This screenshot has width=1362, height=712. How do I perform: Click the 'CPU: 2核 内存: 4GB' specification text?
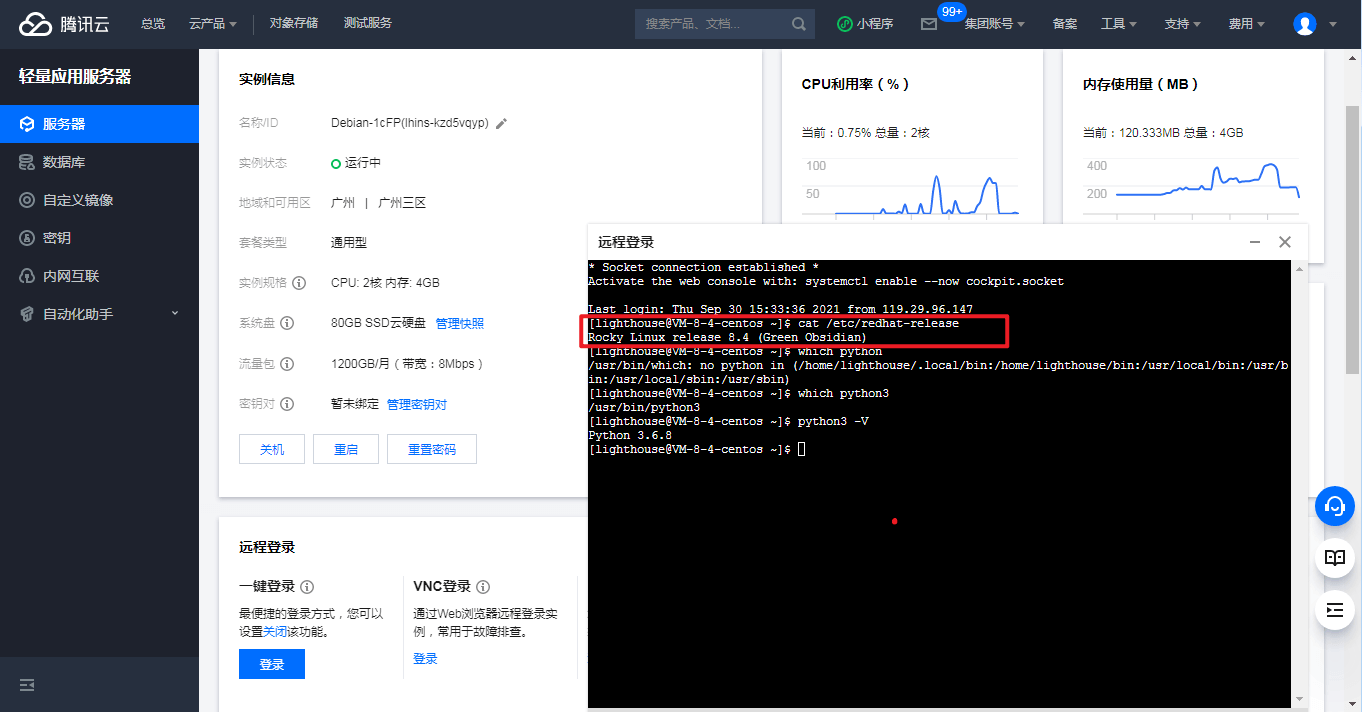[385, 283]
